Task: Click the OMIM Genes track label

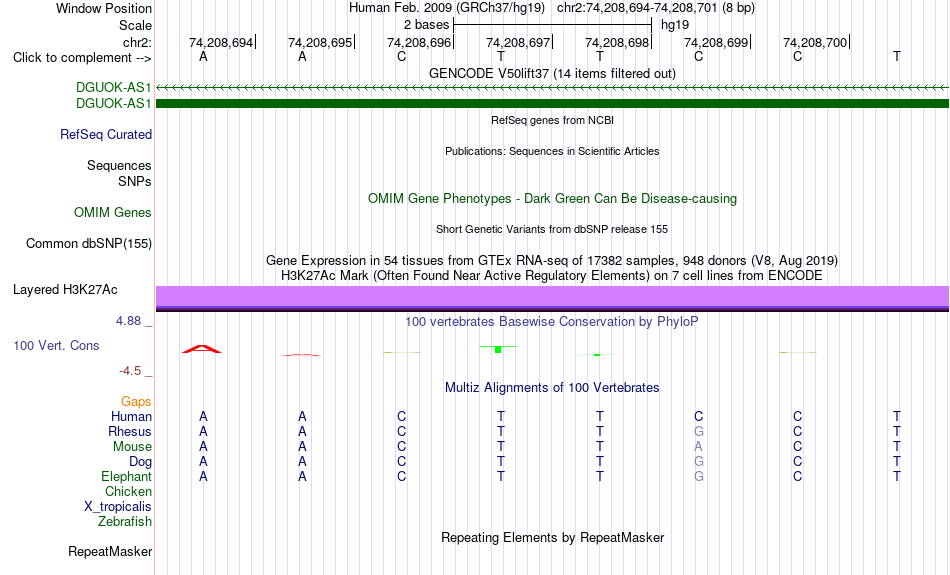Action: click(x=112, y=213)
